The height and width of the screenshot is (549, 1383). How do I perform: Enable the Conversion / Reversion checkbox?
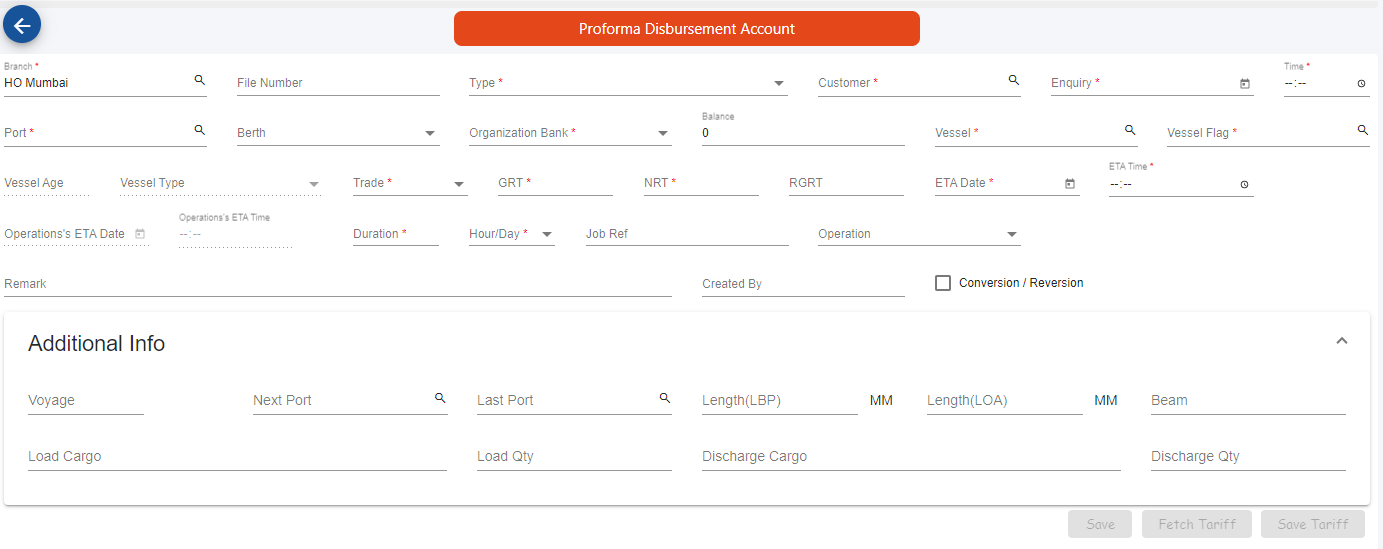click(x=943, y=283)
